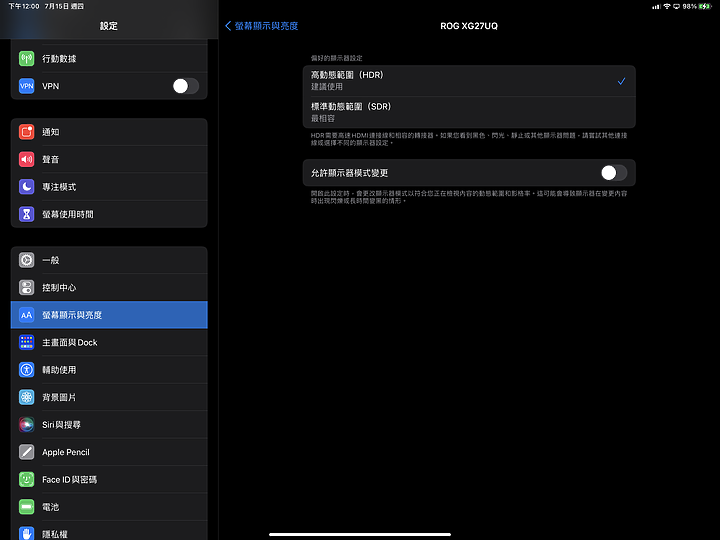Tap the Wi-Fi status icon in the status bar
Screen dimensions: 720x540
667,6
